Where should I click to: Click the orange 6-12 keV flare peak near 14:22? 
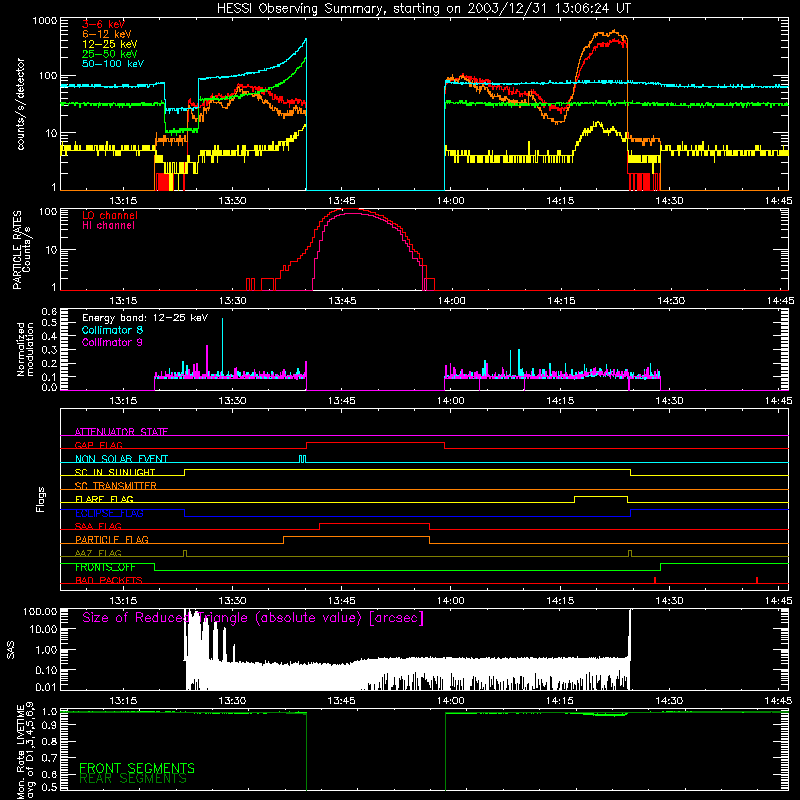tap(615, 31)
